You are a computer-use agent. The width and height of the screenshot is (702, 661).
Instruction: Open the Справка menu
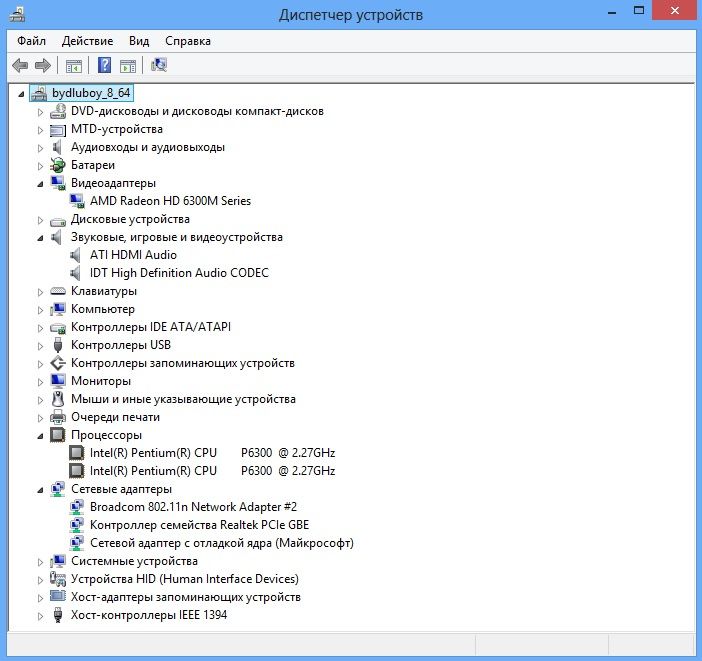point(188,41)
